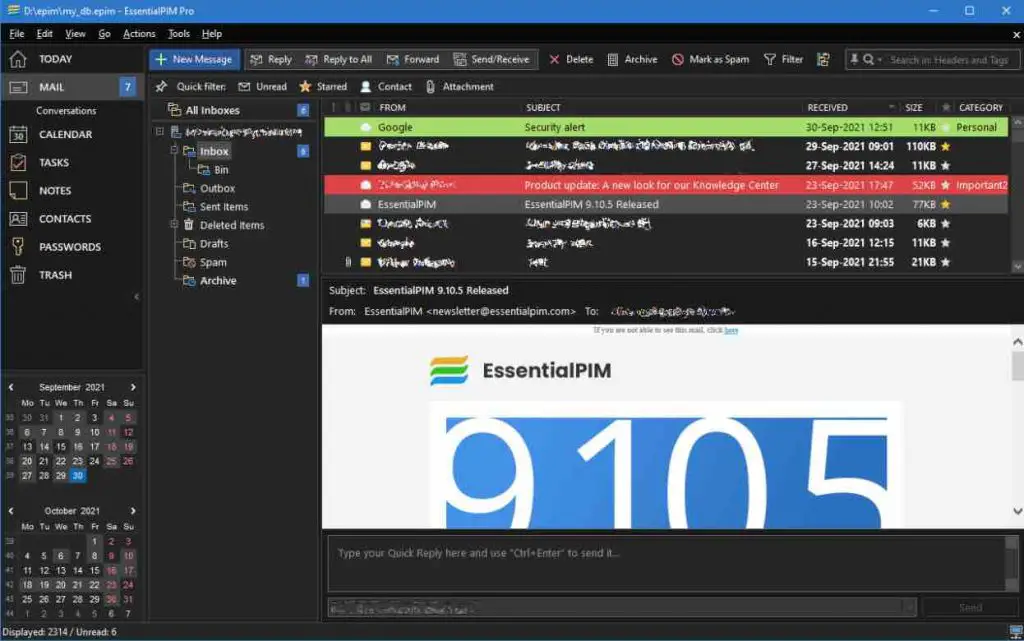Collapse the Inbox folder node
Viewport: 1024px width, 641px height.
(174, 150)
